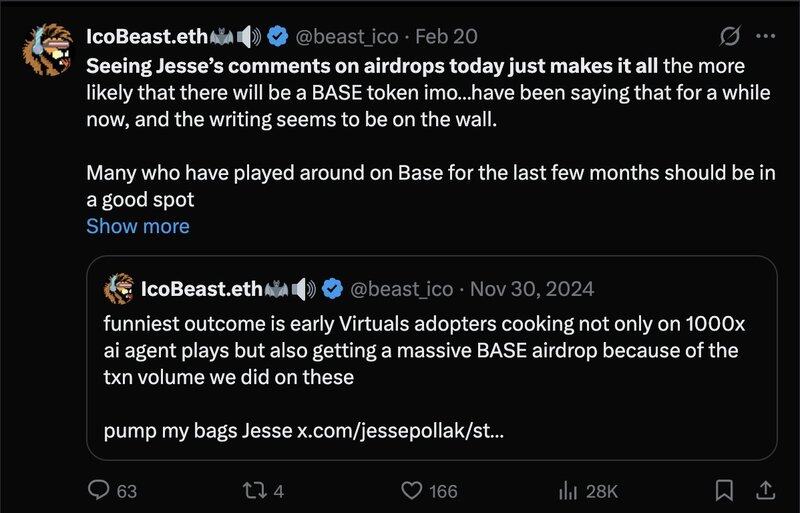This screenshot has width=800, height=513.
Task: Click the quoted tweet's Nov 30, 2024 date
Action: click(532, 289)
